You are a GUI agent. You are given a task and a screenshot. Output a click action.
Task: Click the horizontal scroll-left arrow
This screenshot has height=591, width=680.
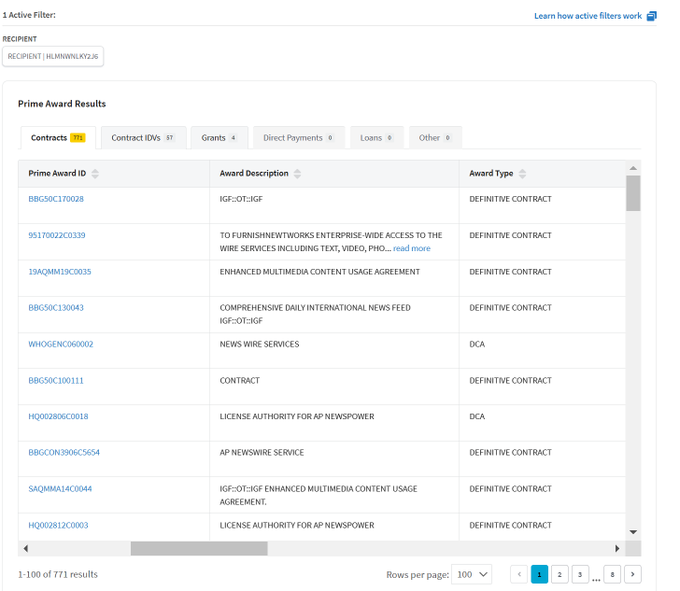[26, 549]
